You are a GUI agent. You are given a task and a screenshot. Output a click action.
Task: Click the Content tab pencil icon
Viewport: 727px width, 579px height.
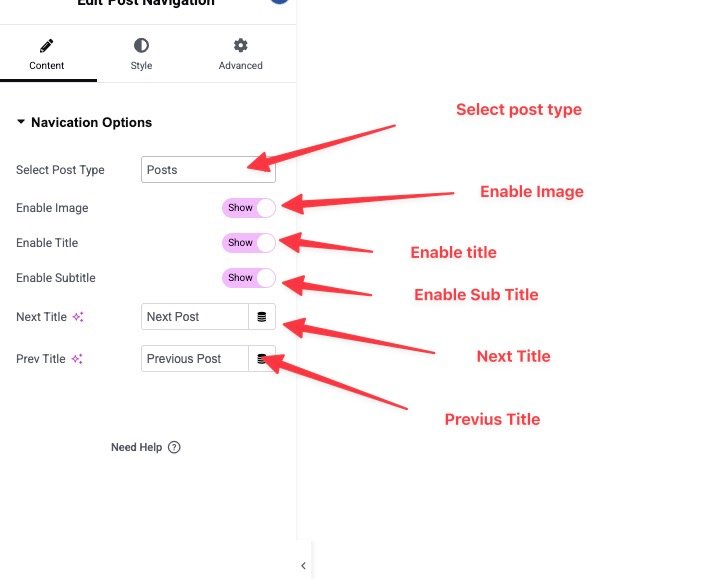click(x=46, y=46)
